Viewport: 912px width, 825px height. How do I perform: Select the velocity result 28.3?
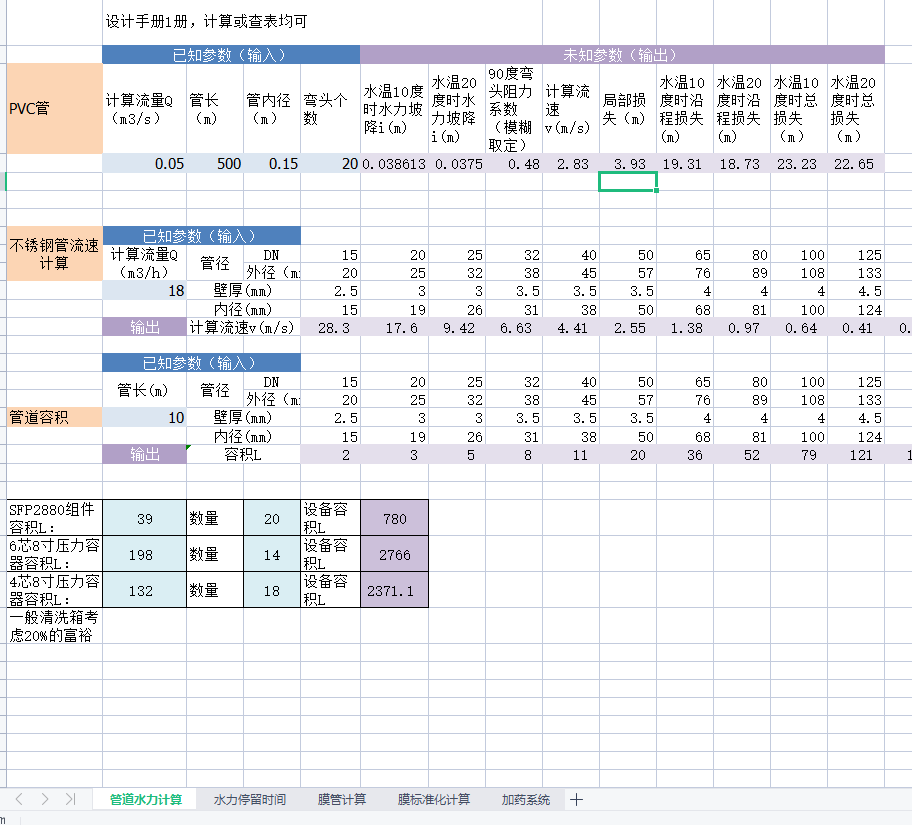tap(331, 328)
